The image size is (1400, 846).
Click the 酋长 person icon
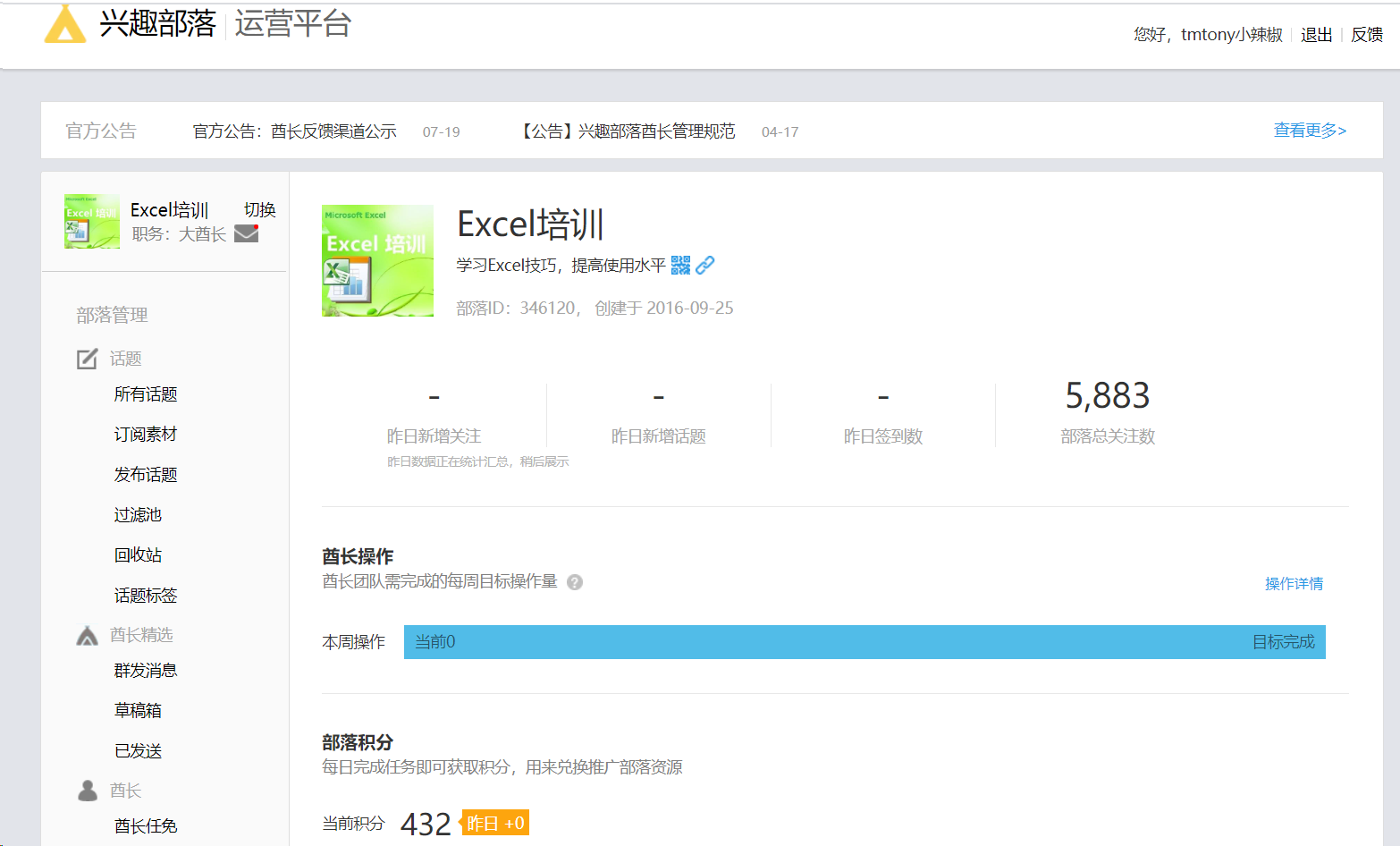click(x=88, y=791)
